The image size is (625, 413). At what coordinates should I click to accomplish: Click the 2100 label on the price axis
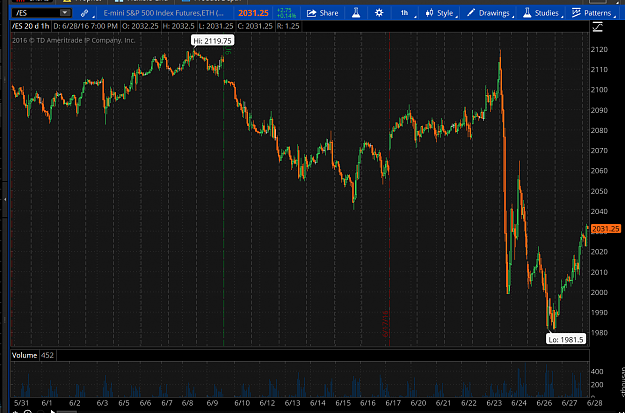[600, 90]
